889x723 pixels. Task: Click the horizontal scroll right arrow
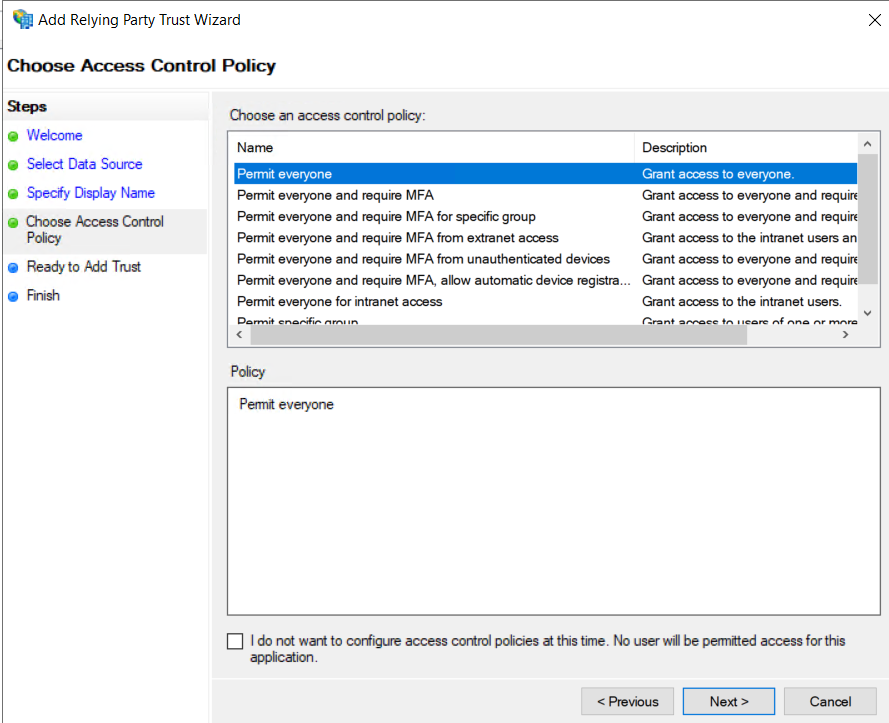845,335
